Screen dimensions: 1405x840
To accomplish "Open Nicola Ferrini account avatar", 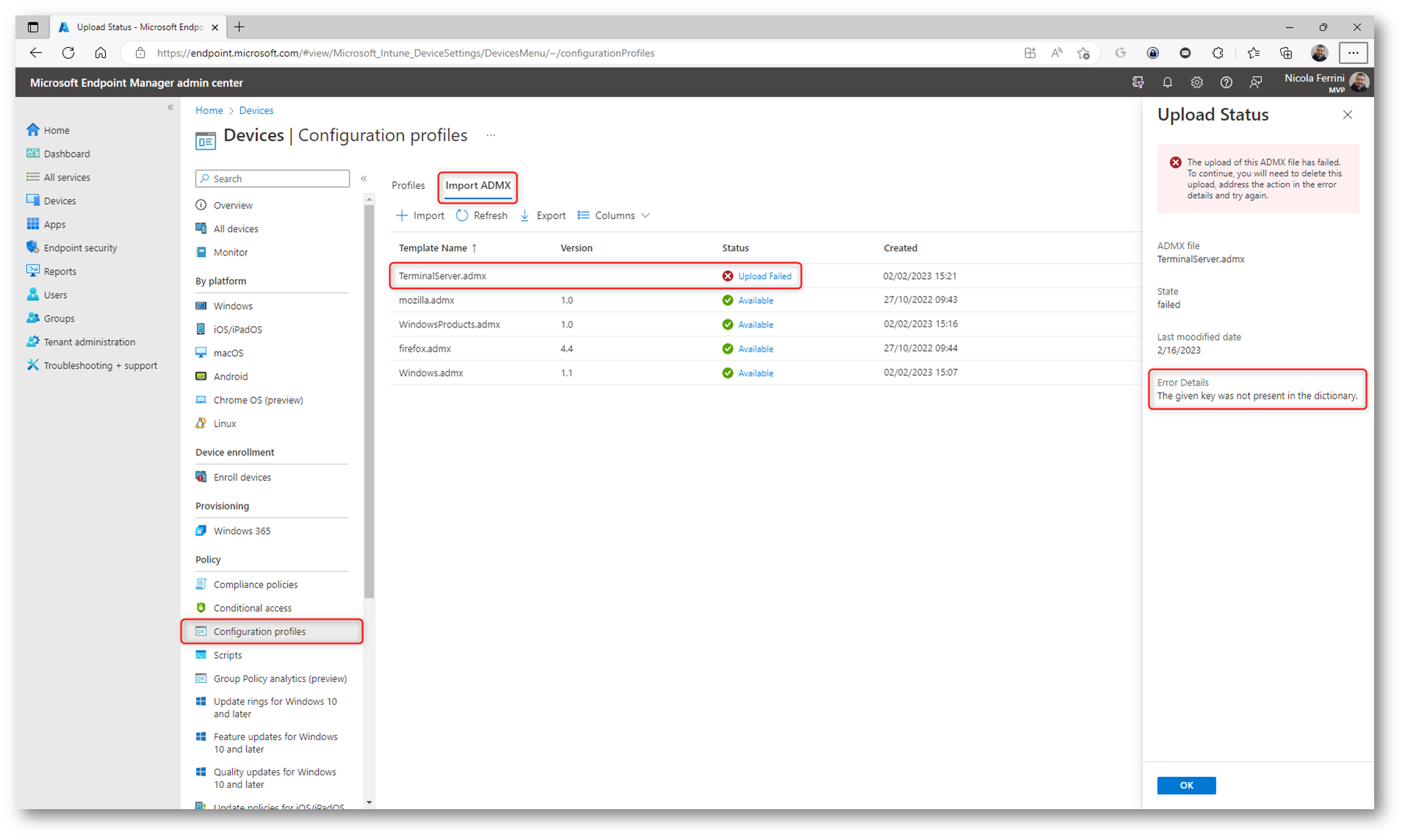I will (1359, 82).
